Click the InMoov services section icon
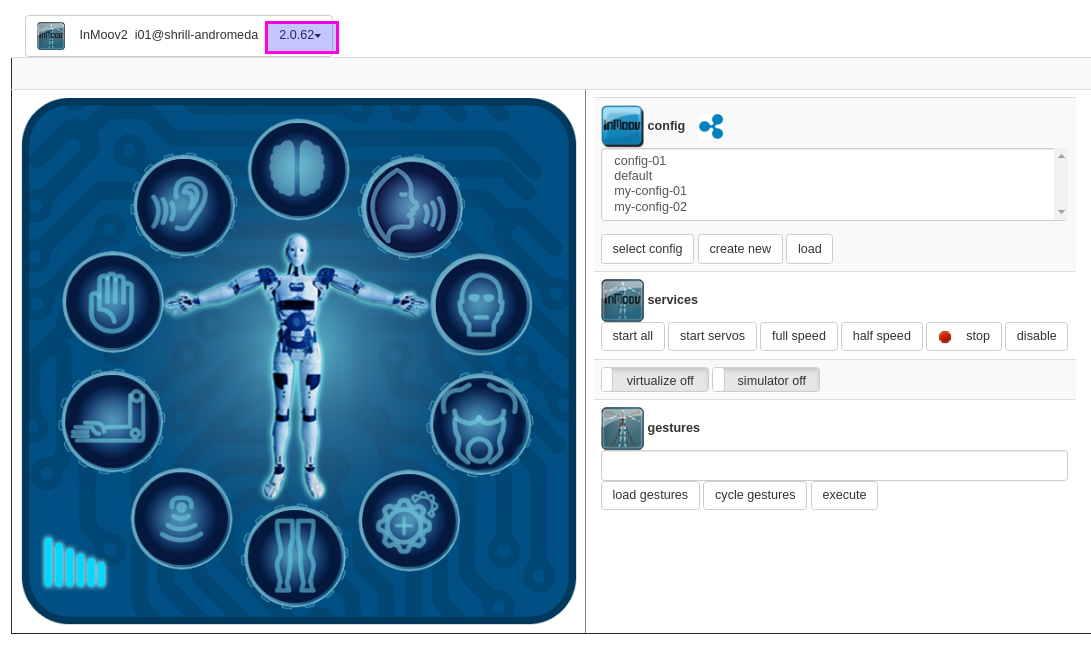 coord(622,300)
